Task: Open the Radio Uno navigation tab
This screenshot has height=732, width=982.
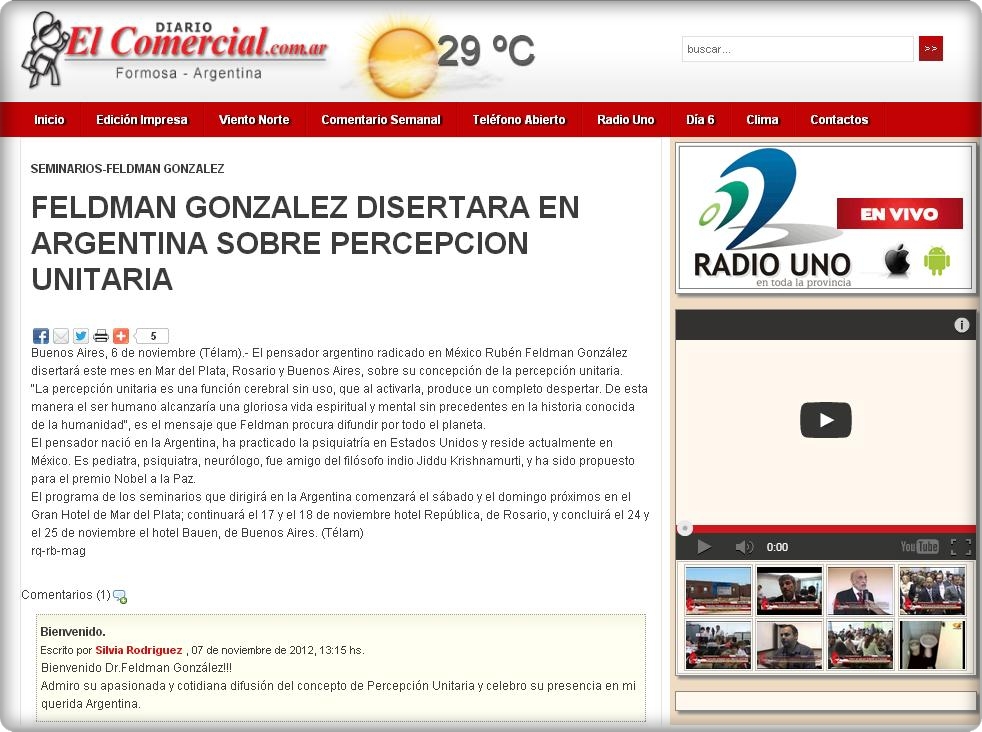Action: point(625,120)
